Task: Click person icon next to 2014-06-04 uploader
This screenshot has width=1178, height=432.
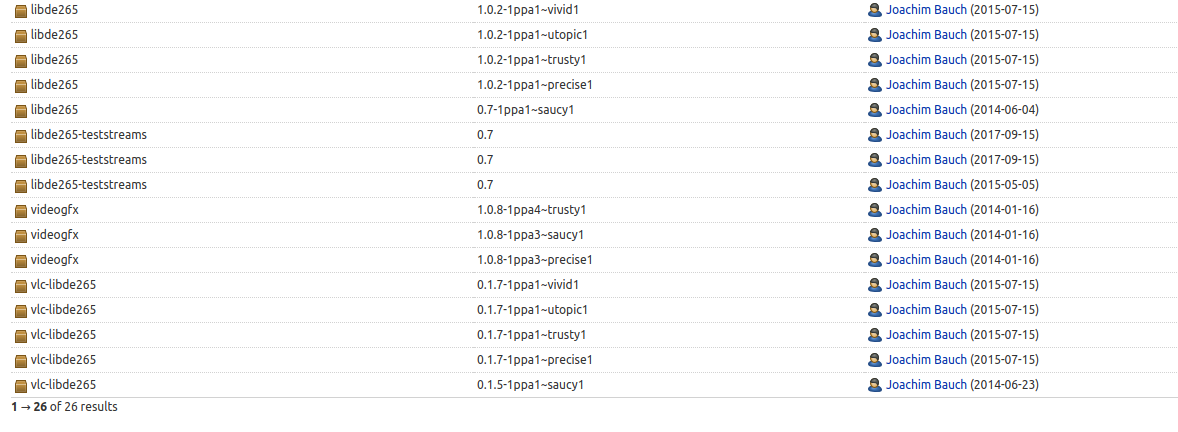Action: [874, 110]
